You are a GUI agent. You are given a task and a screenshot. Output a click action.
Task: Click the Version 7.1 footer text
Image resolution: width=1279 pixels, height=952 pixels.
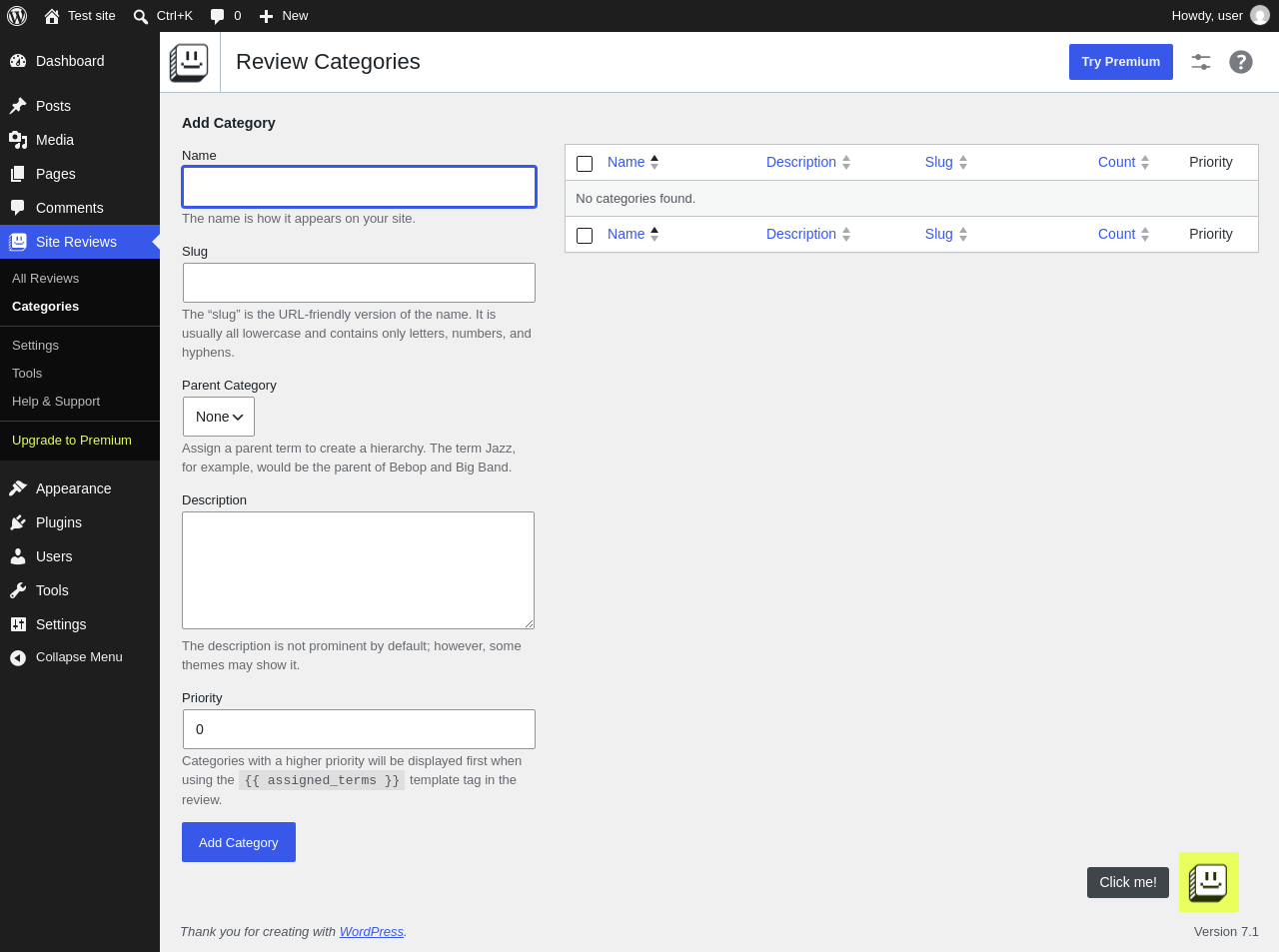(x=1226, y=932)
